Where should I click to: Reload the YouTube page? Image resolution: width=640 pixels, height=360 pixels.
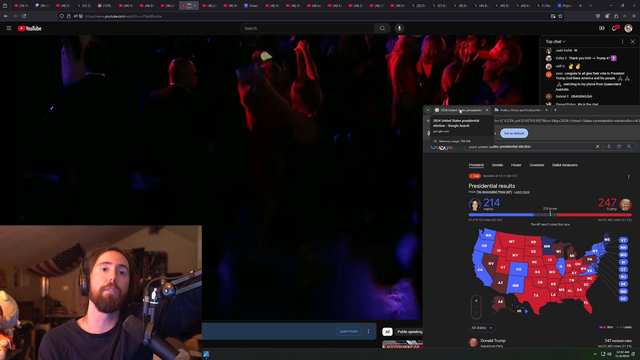[24, 16]
